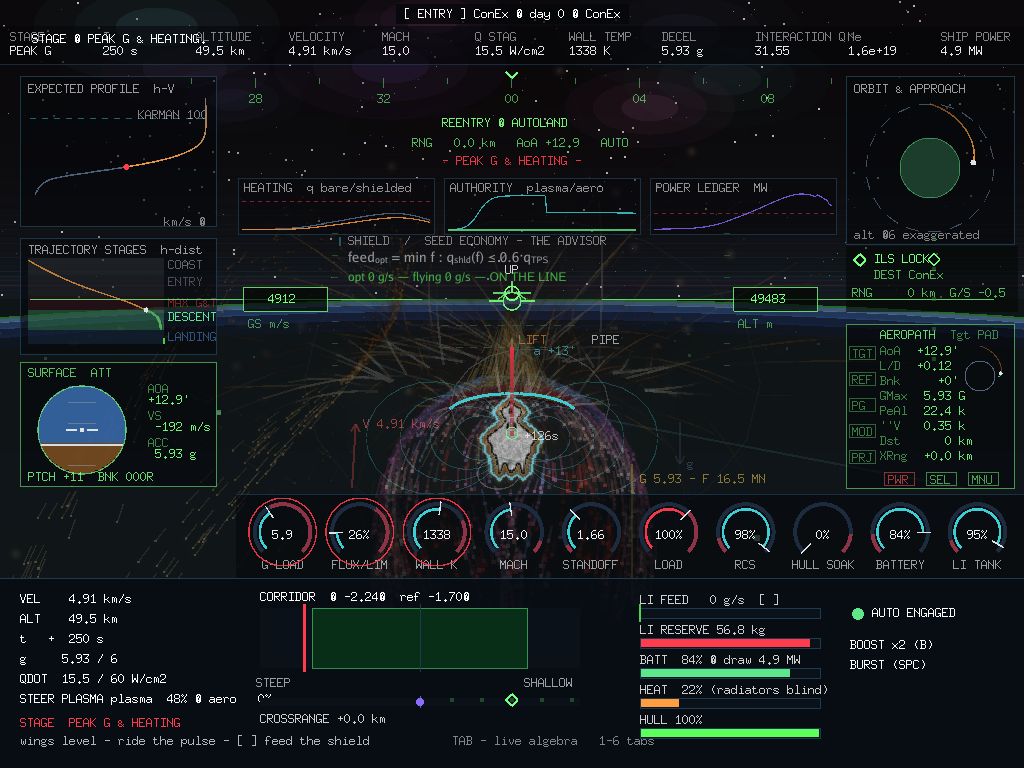
Task: Click the "DEST ConEx" label
Action: click(908, 275)
